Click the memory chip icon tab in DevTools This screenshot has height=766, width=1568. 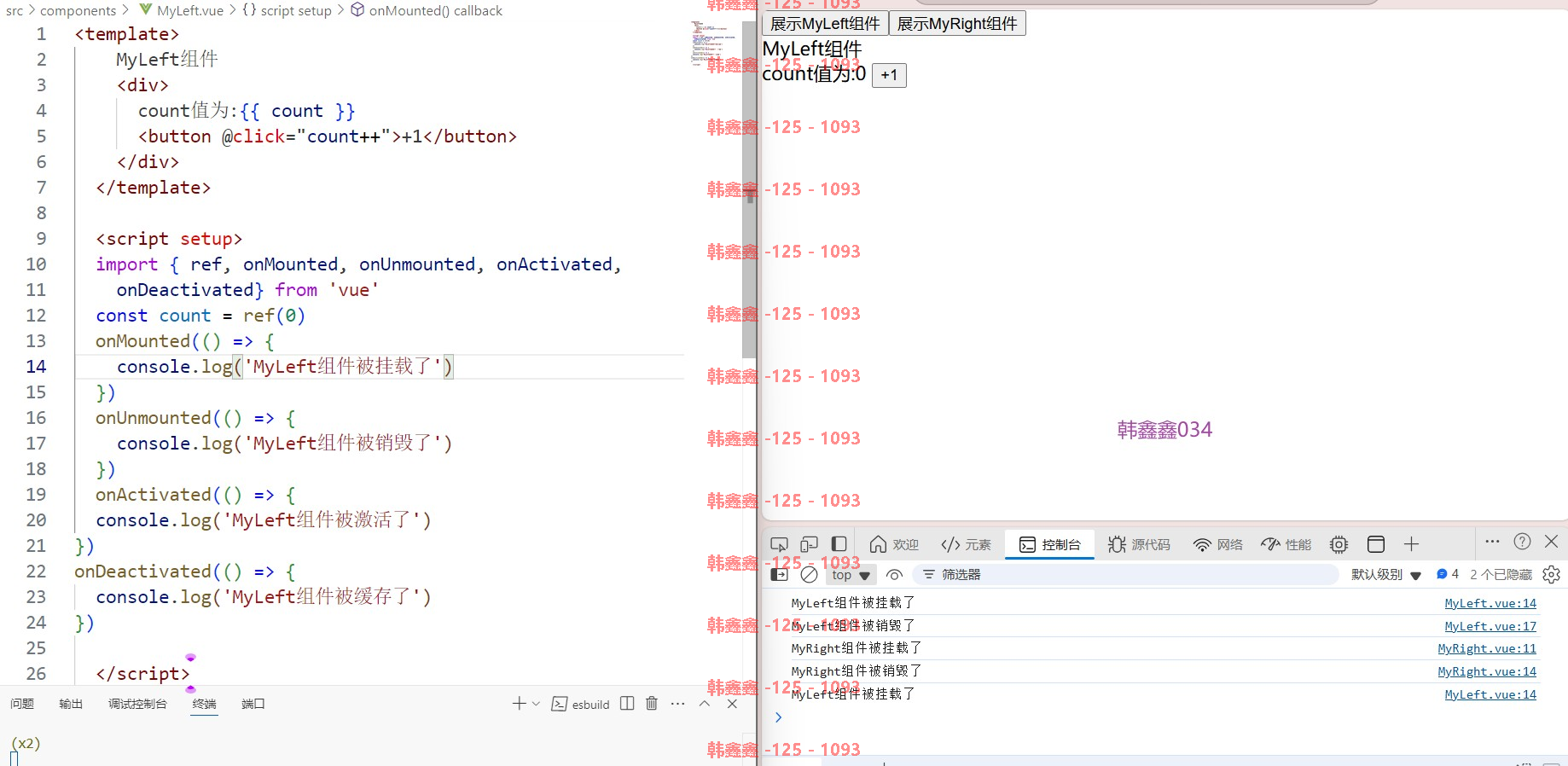pos(1339,544)
